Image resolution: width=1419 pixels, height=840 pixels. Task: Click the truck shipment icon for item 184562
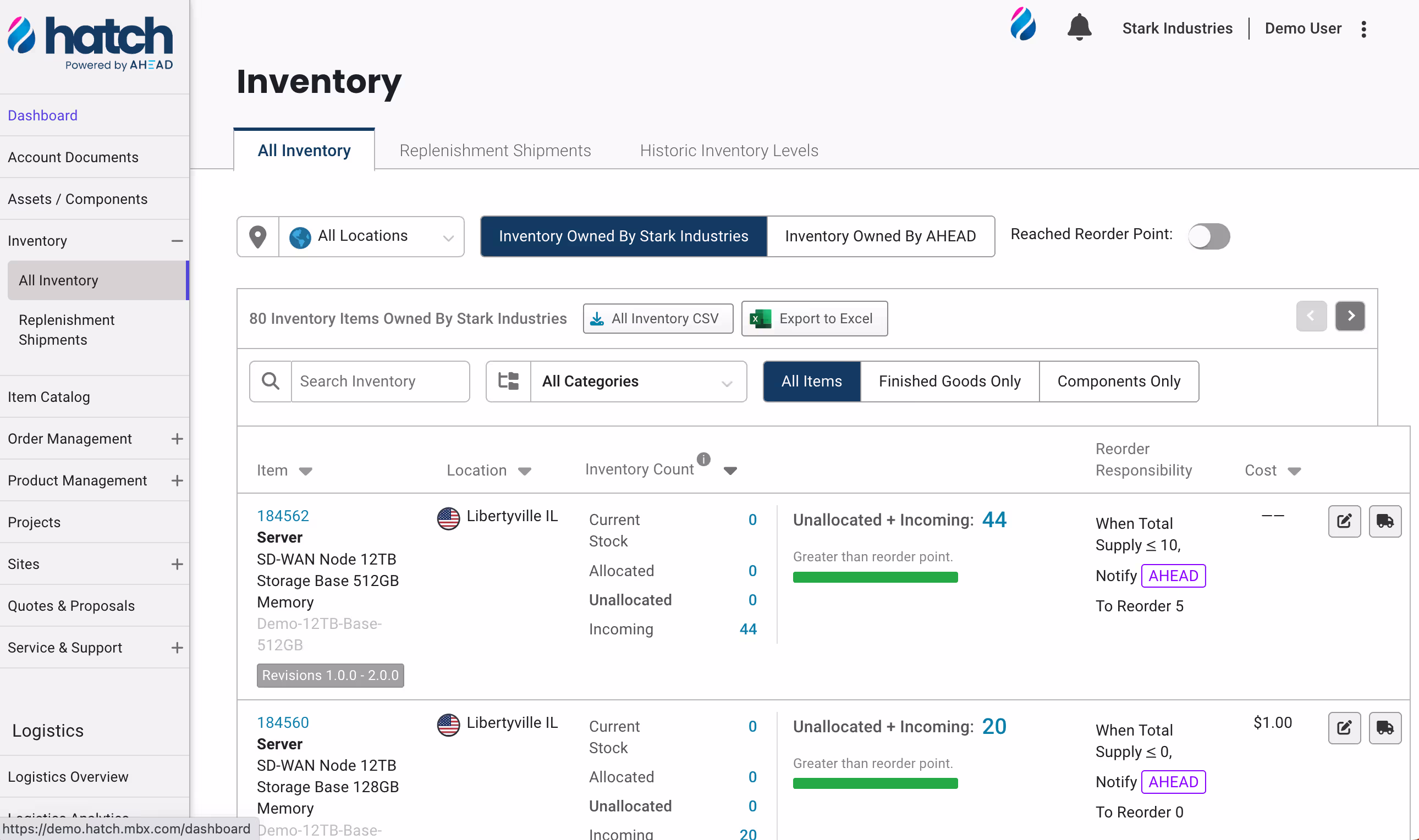coord(1384,521)
